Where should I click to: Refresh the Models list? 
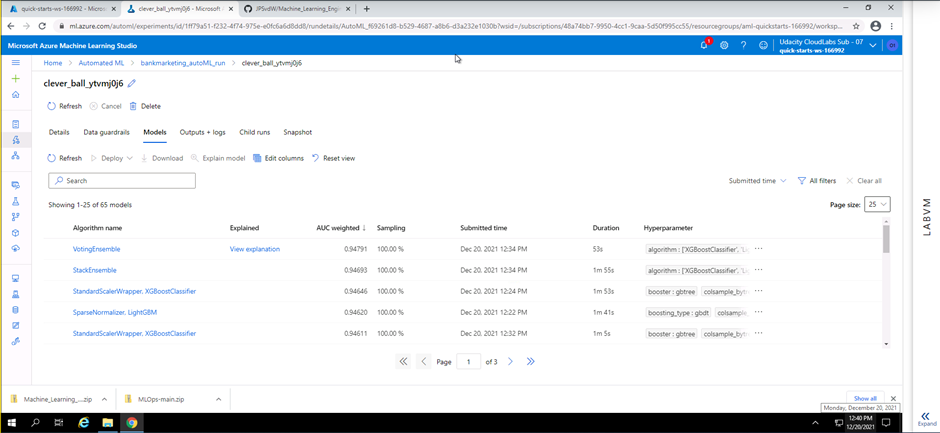(64, 158)
